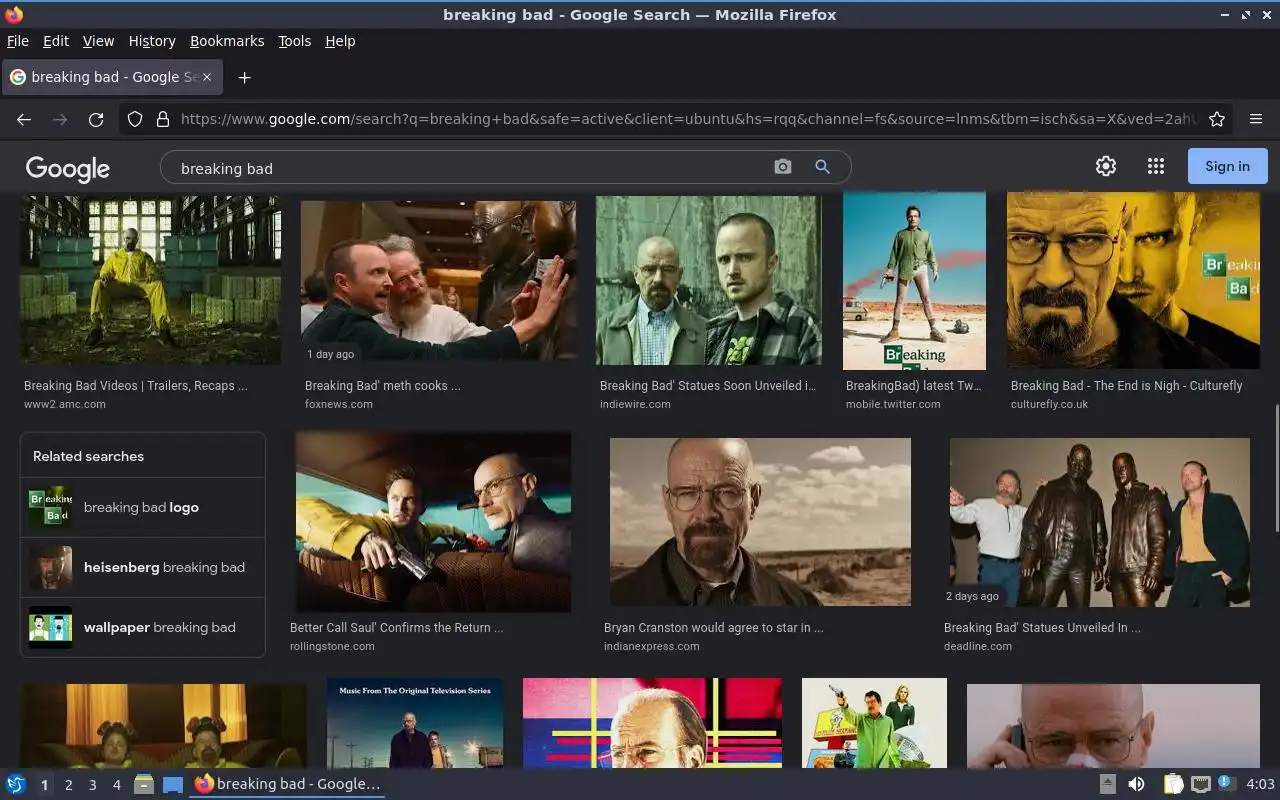Select related search wallpaper breaking bad
1280x800 pixels.
(x=143, y=627)
